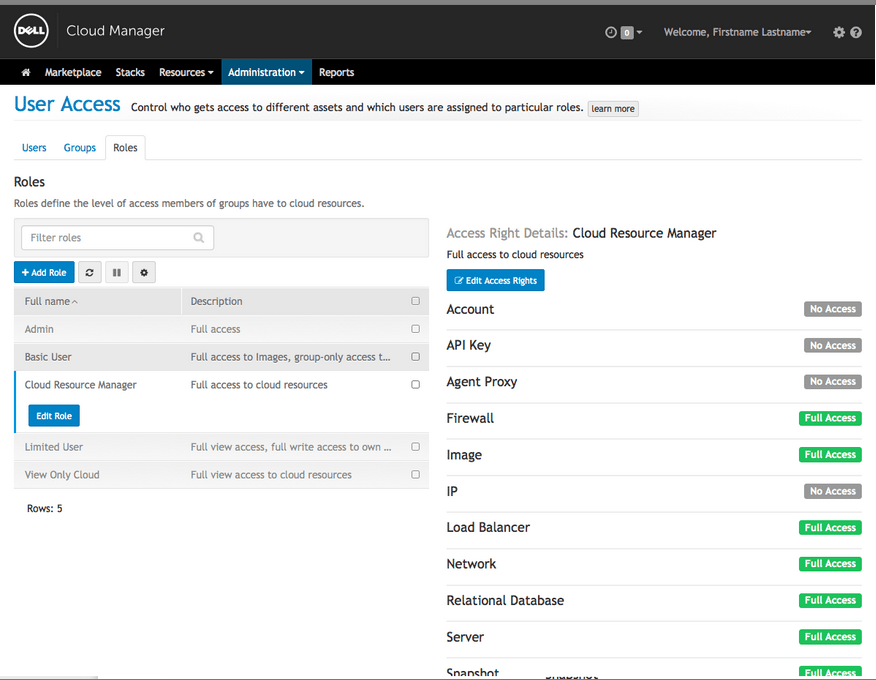Open the clock notifications icon
This screenshot has width=876, height=680.
[x=611, y=32]
